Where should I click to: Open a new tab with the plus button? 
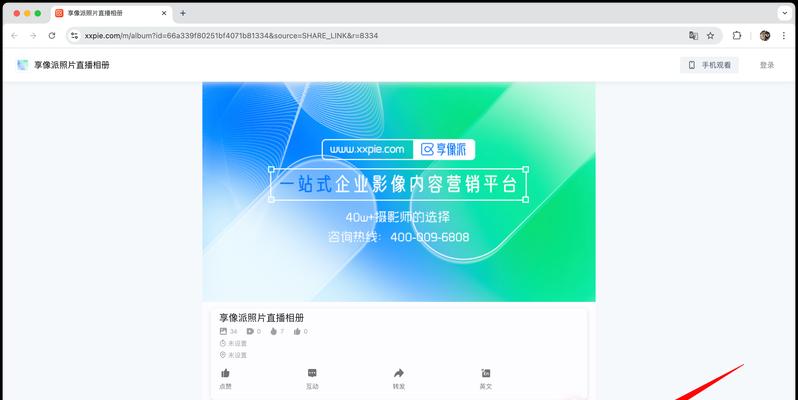pos(183,13)
